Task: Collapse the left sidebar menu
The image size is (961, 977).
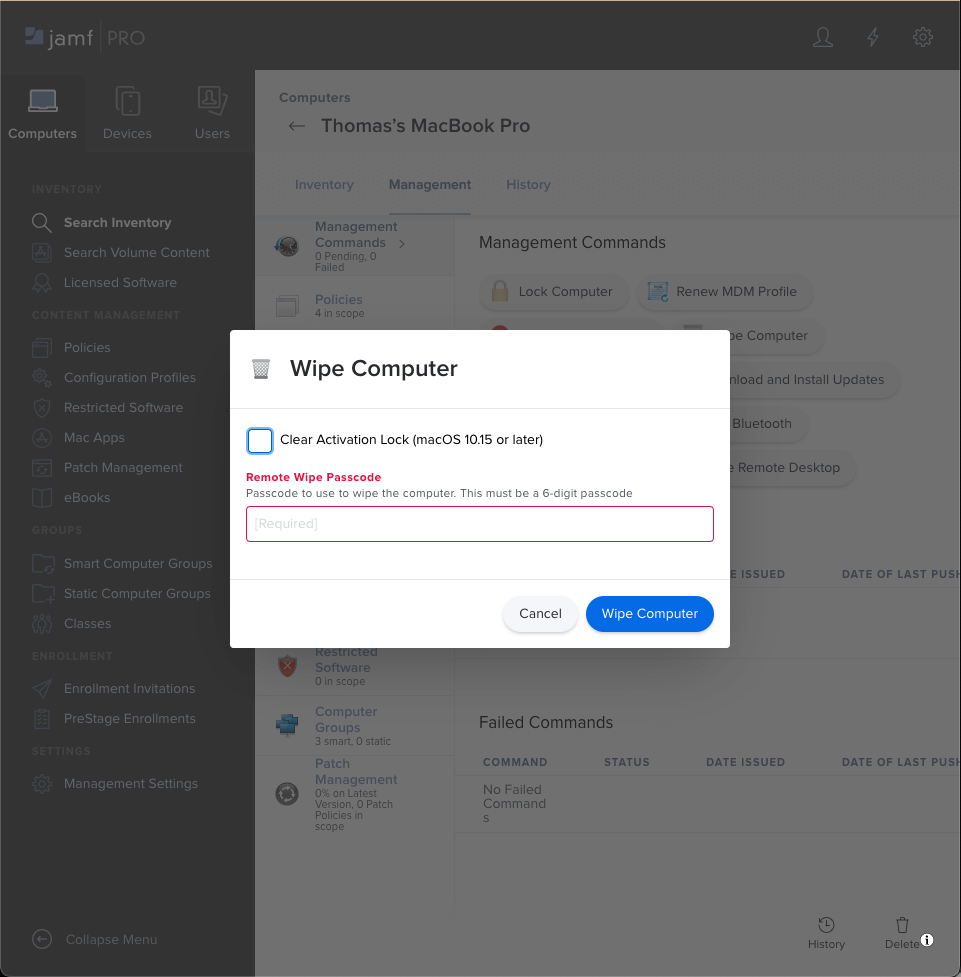Action: coord(41,939)
